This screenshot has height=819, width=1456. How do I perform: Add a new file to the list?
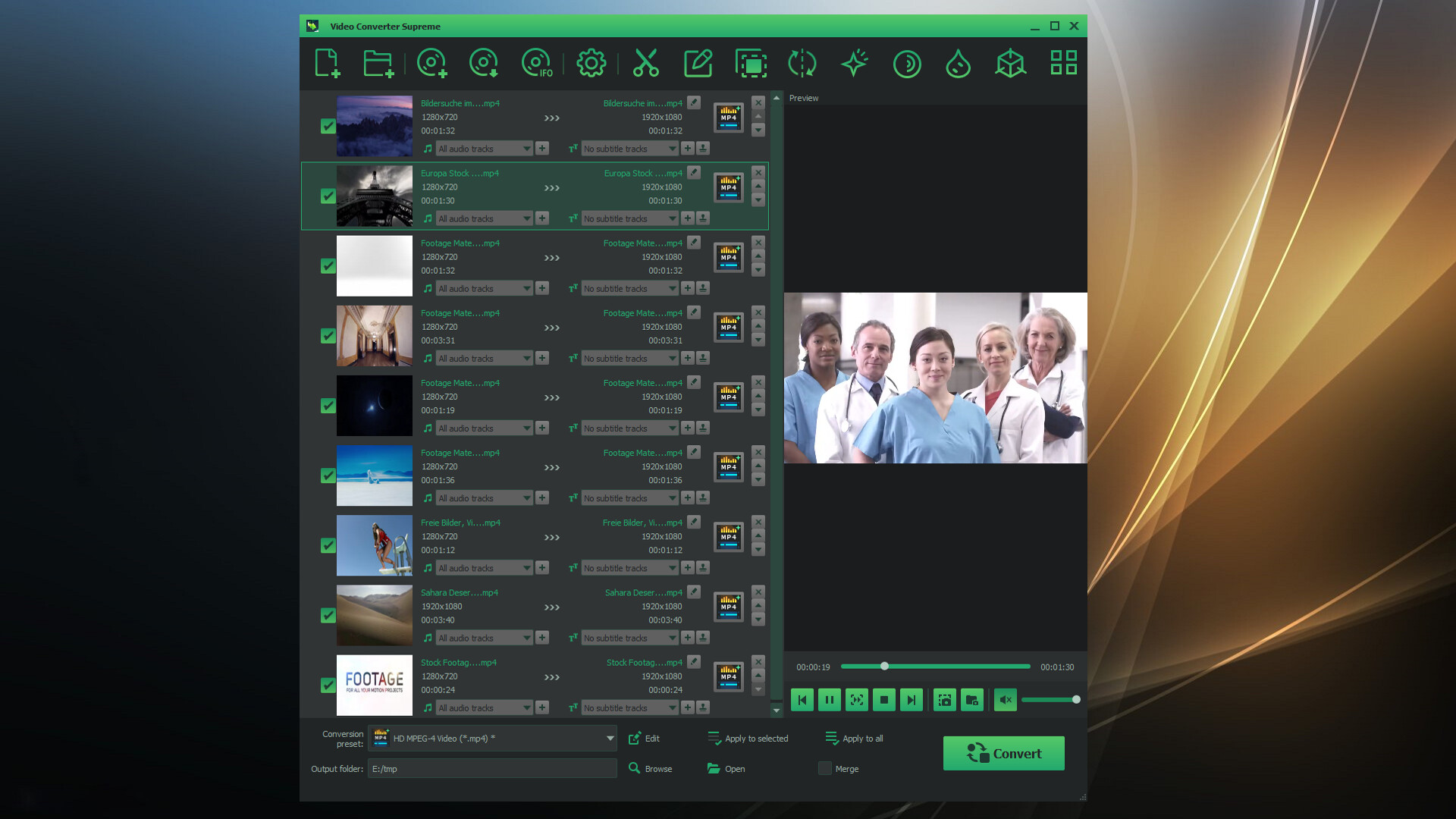click(328, 64)
